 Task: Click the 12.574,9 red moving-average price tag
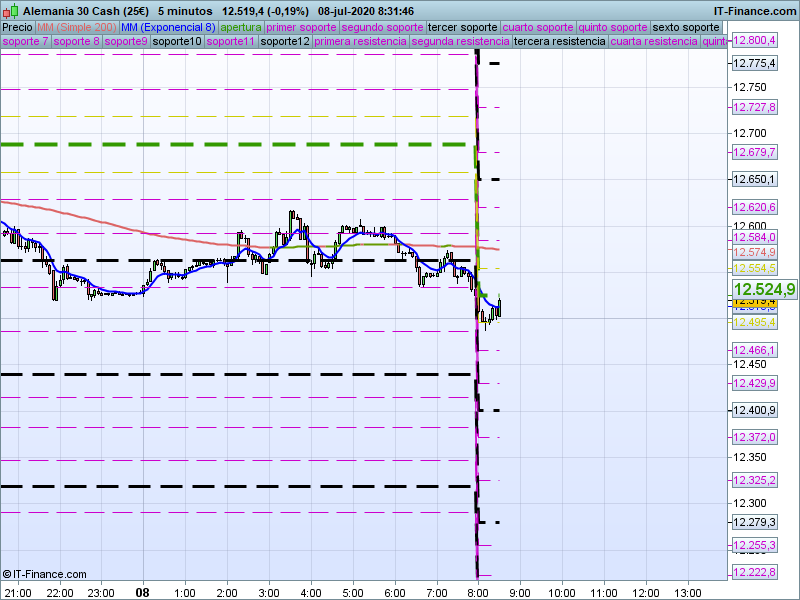755,253
